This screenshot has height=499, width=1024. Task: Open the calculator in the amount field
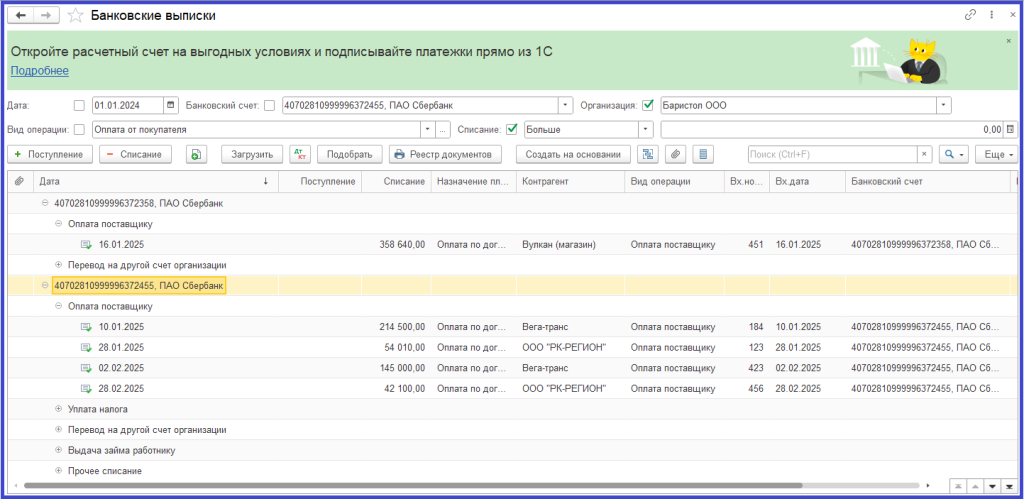(x=1009, y=130)
